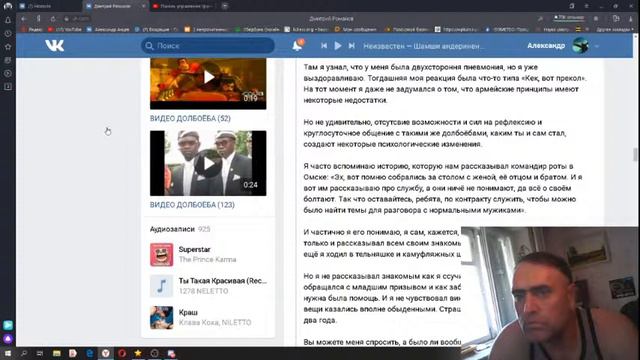This screenshot has height=360, width=640.
Task: Open the Windows Start button
Action: pos(8,353)
